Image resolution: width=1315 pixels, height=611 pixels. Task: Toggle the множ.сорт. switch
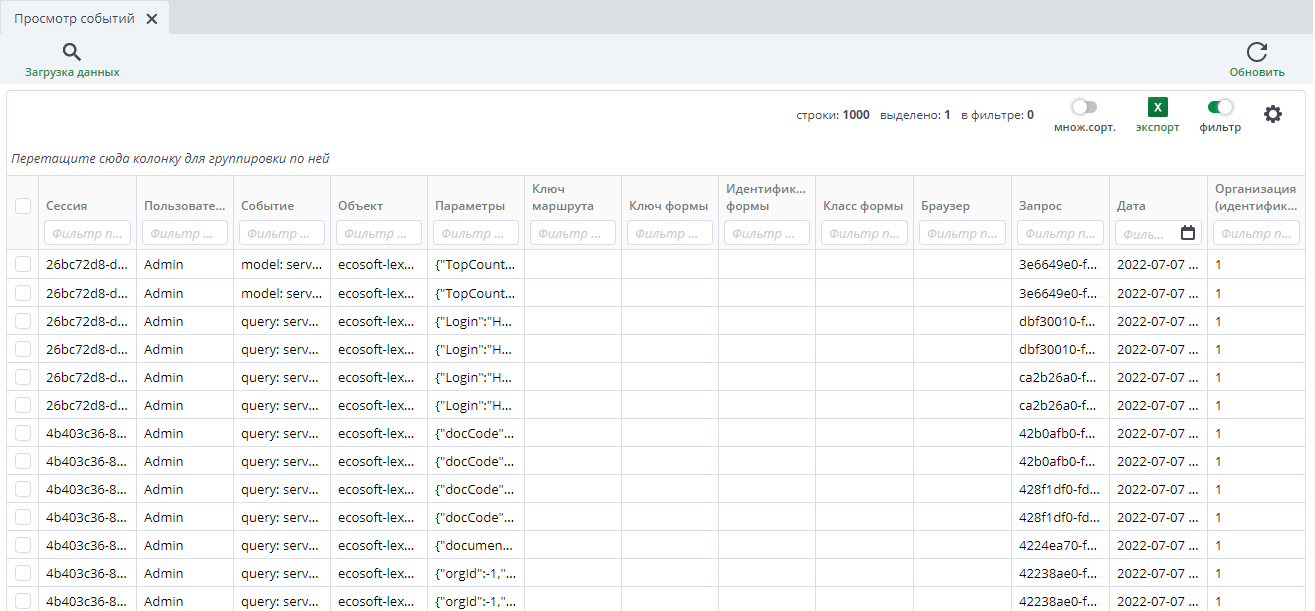tap(1084, 107)
